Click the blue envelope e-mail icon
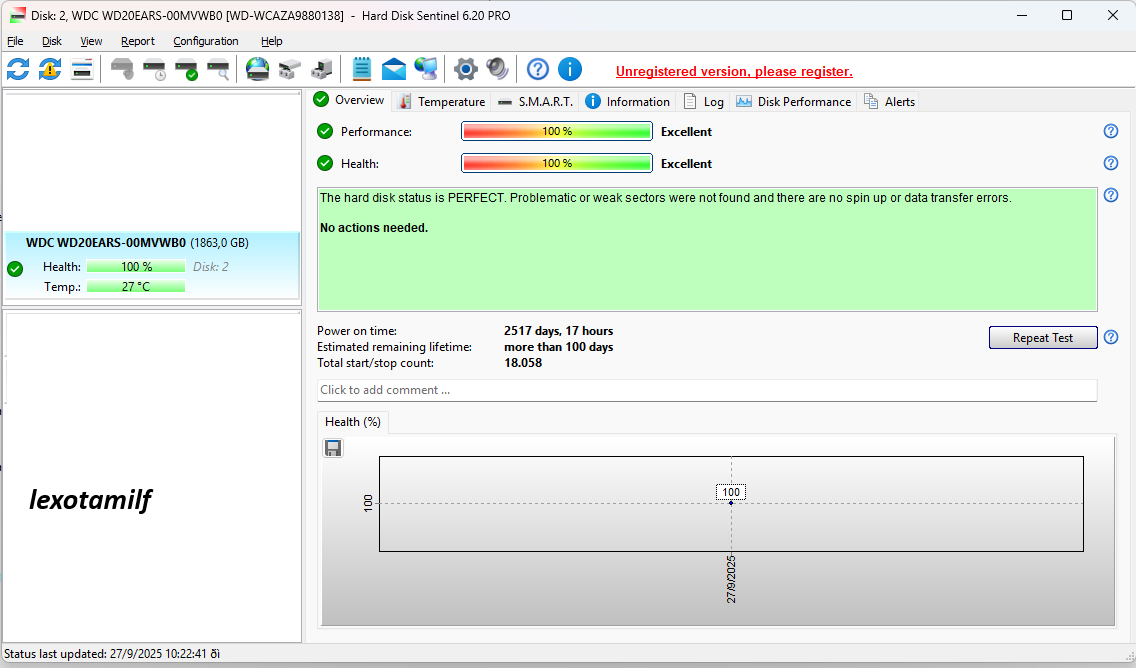The height and width of the screenshot is (668, 1136). click(394, 69)
